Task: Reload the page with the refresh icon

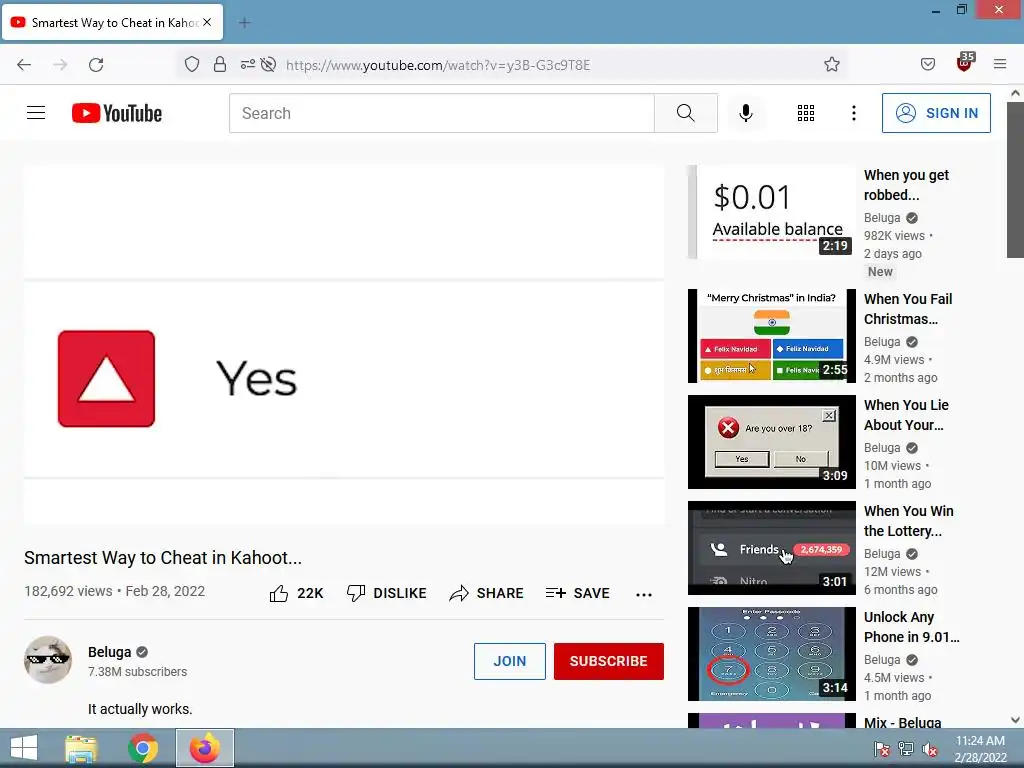Action: tap(96, 65)
